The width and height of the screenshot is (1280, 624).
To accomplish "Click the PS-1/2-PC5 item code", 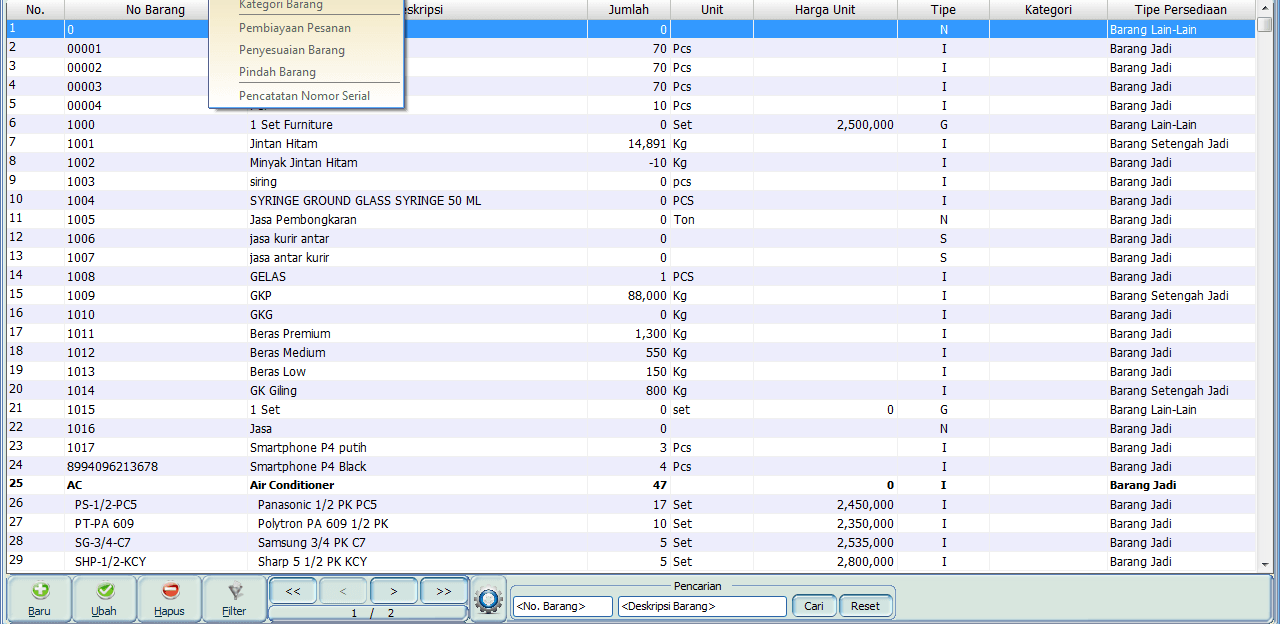I will point(106,505).
